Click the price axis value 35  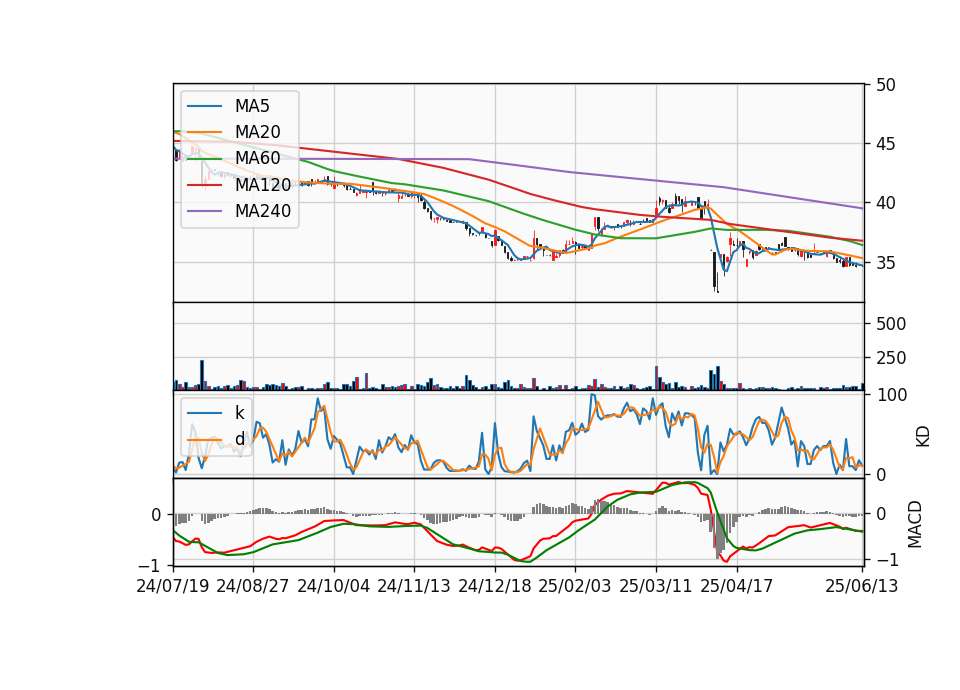pos(885,263)
